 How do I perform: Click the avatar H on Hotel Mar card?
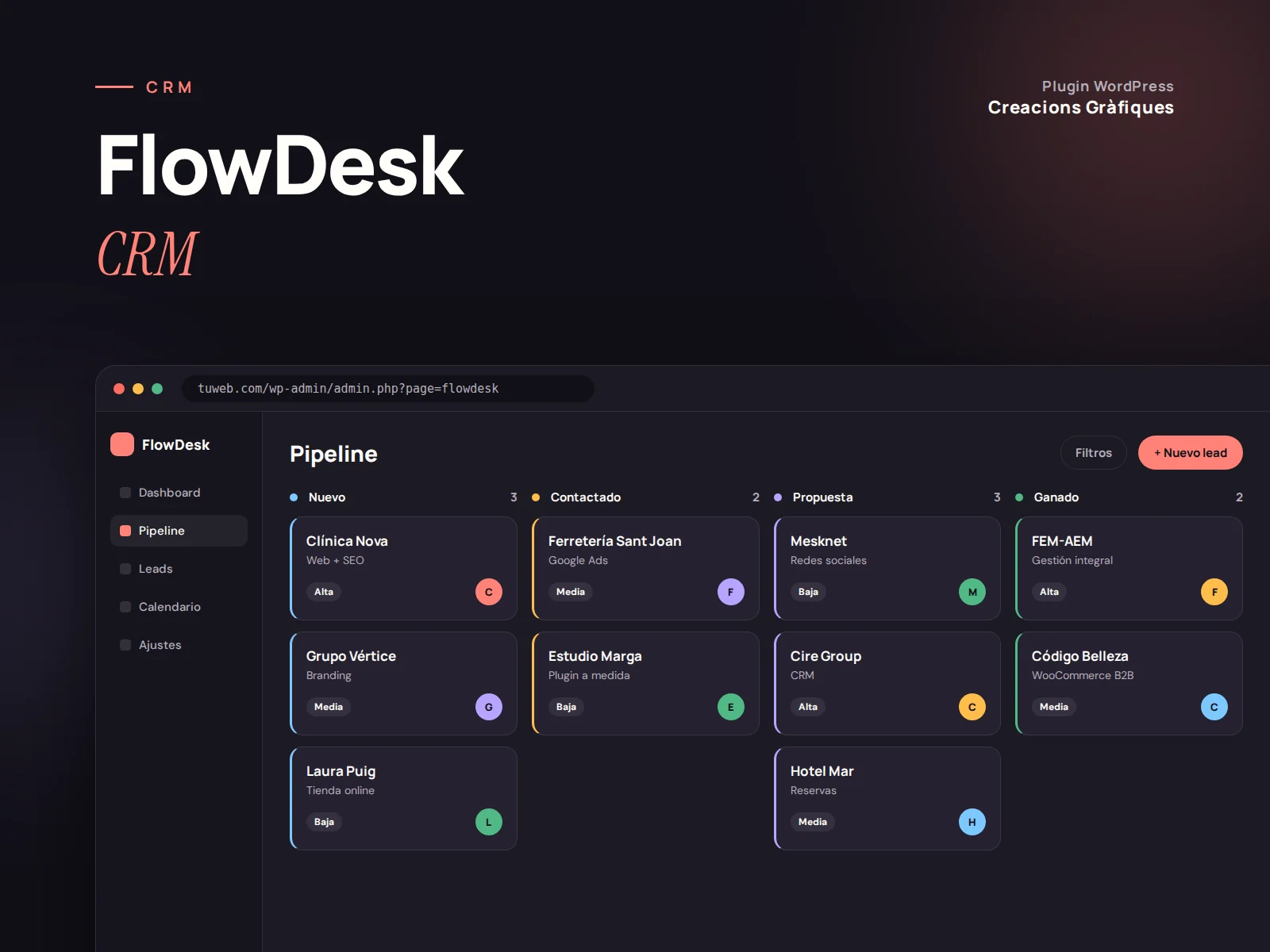972,822
